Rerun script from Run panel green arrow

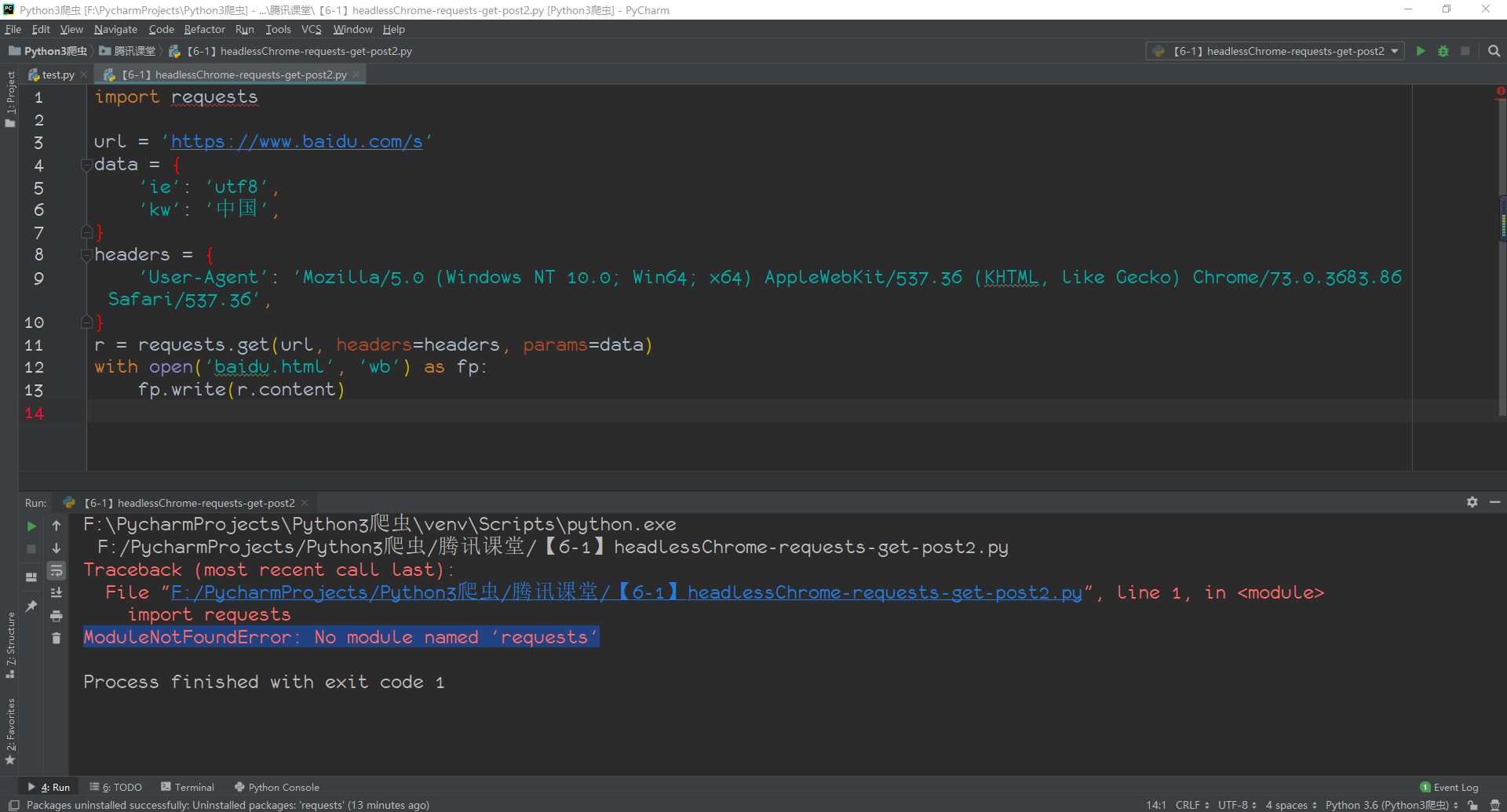point(31,526)
